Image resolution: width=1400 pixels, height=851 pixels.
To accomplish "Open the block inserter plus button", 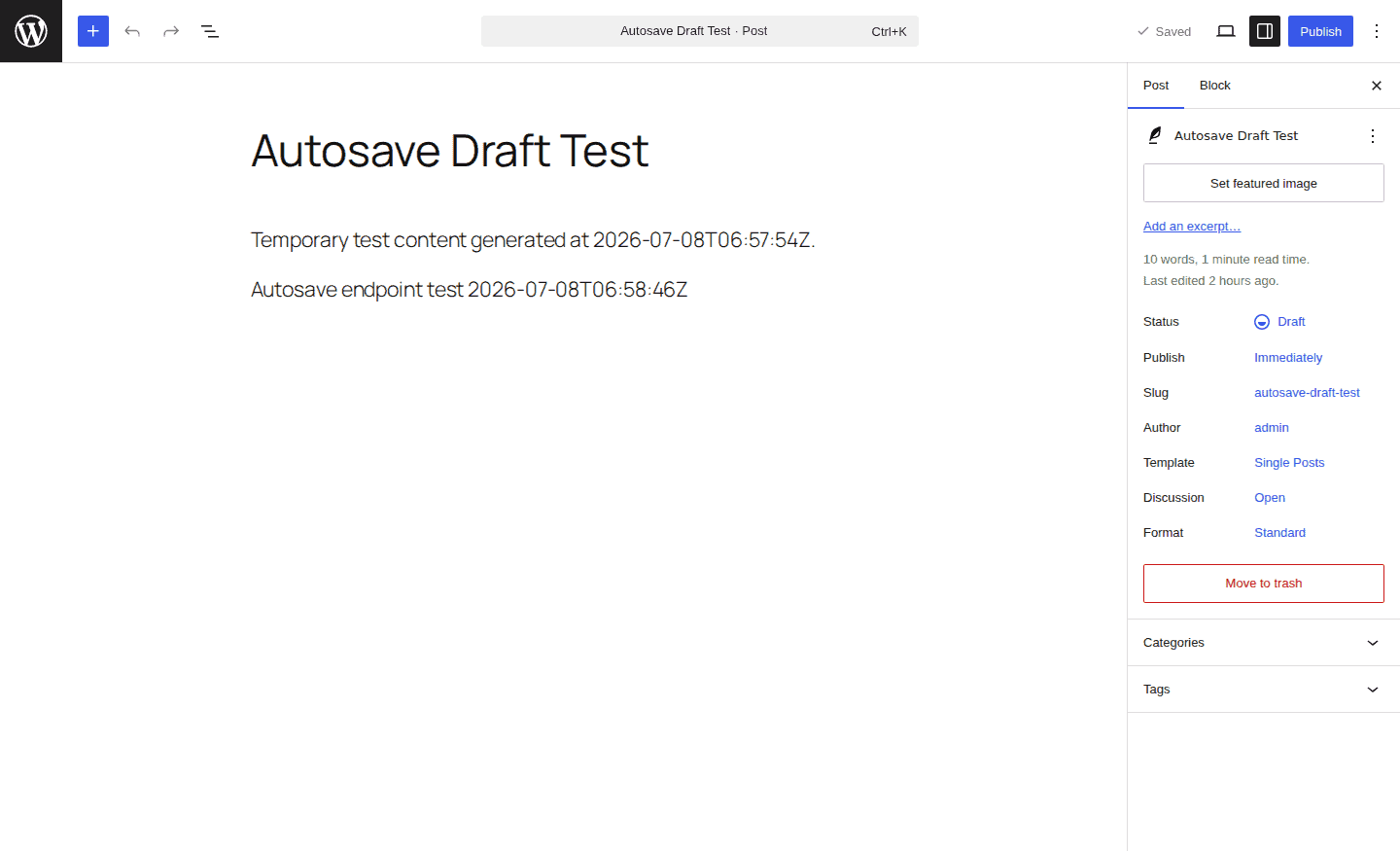I will (93, 31).
